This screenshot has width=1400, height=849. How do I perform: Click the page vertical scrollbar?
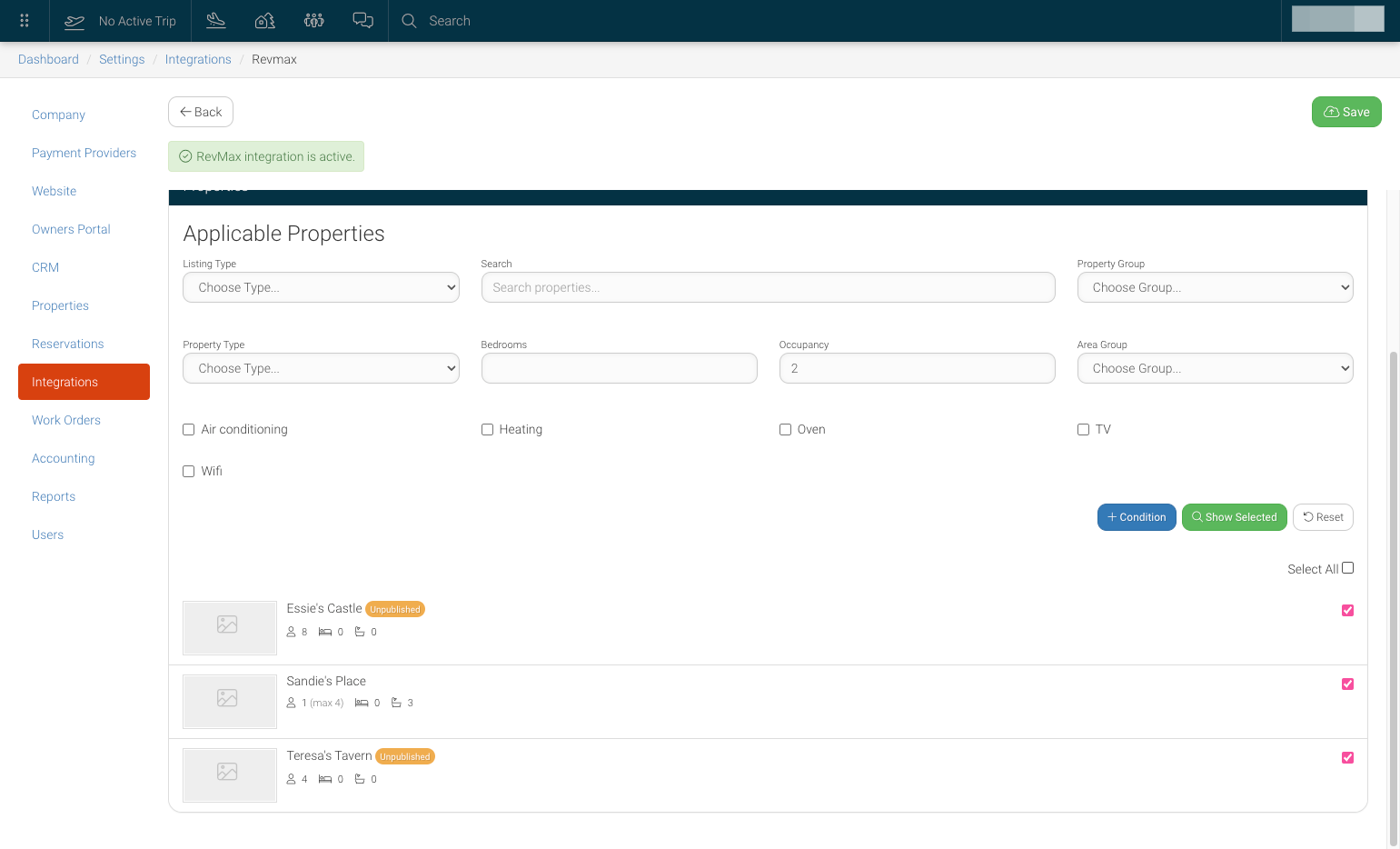[1393, 600]
